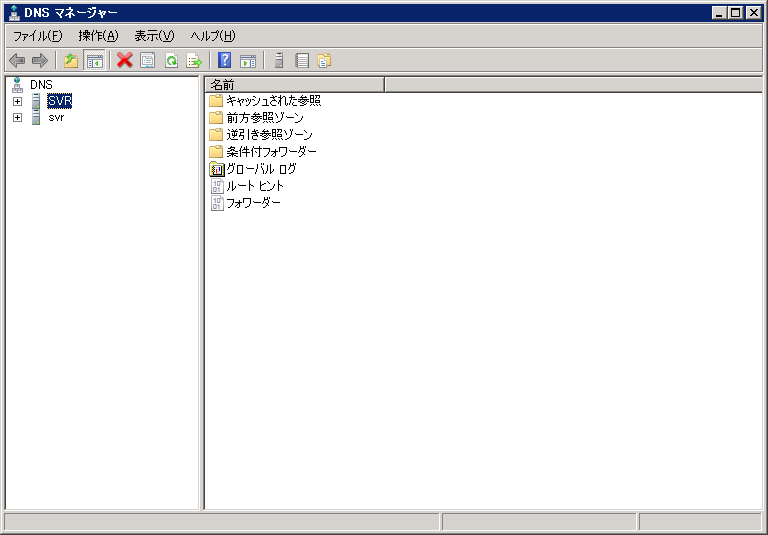Expand the uppercase SVR server node
The width and height of the screenshot is (768, 535).
[18, 101]
